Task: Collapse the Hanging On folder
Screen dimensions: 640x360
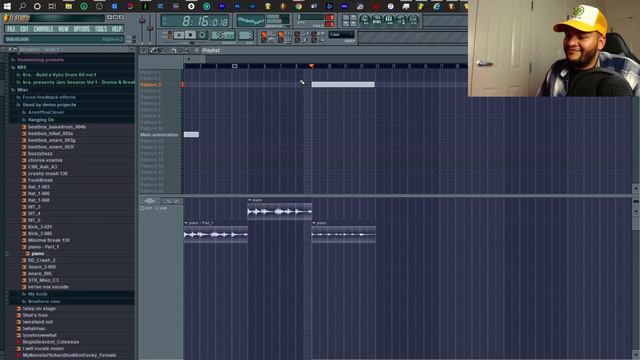Action: coord(41,120)
